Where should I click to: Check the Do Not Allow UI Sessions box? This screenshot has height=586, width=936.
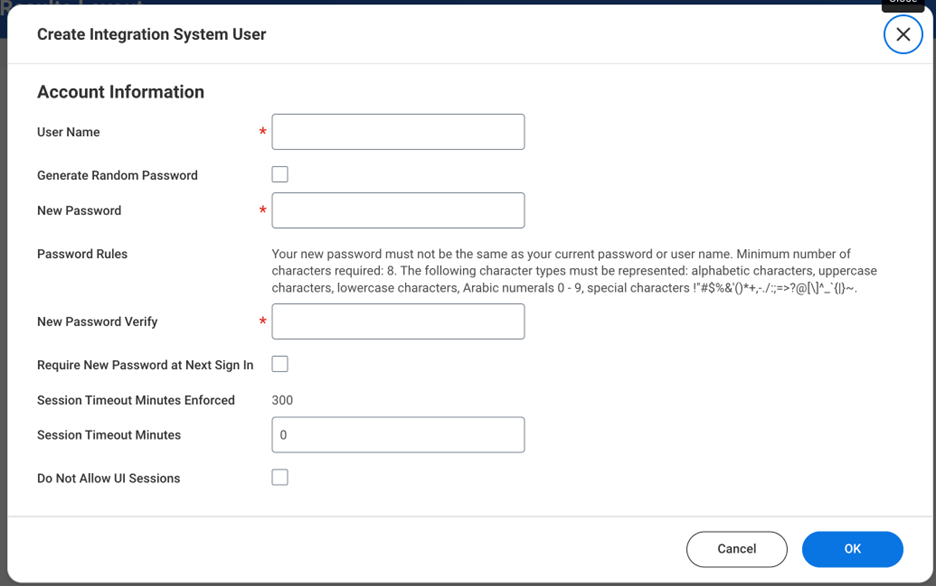(x=280, y=478)
